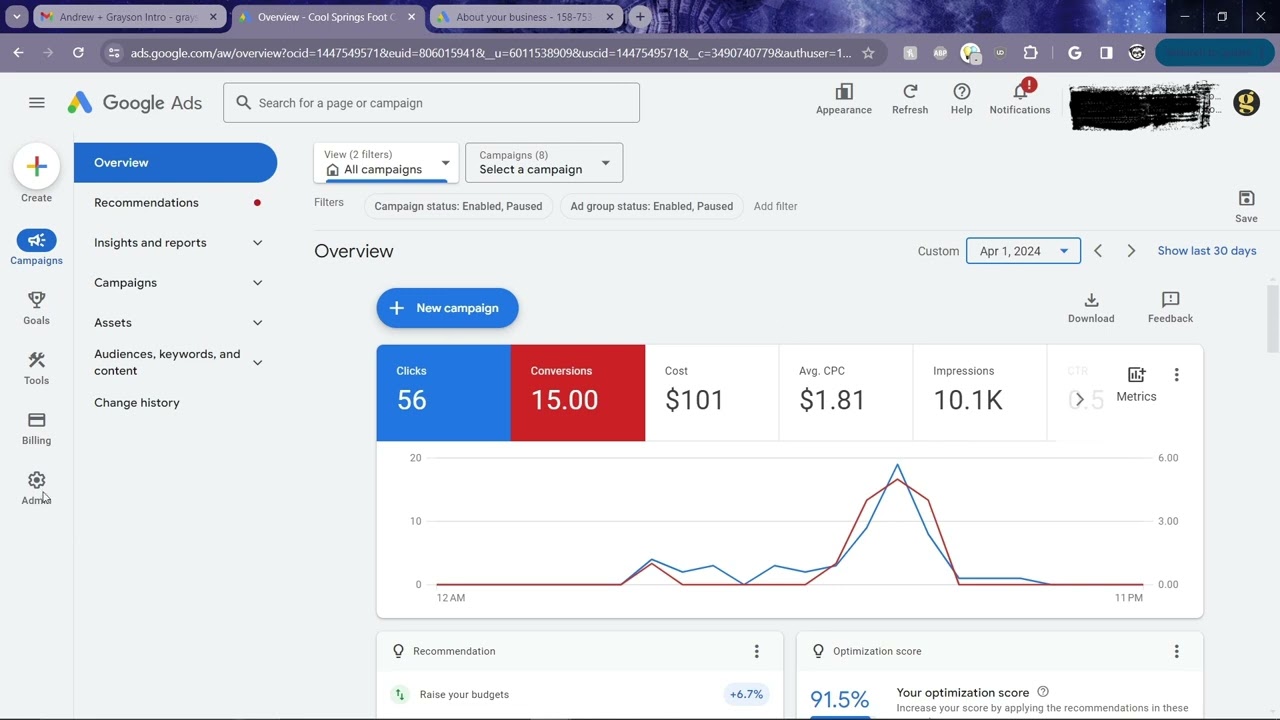This screenshot has height=720, width=1280.
Task: Click Ad group status filter chip
Action: click(651, 206)
